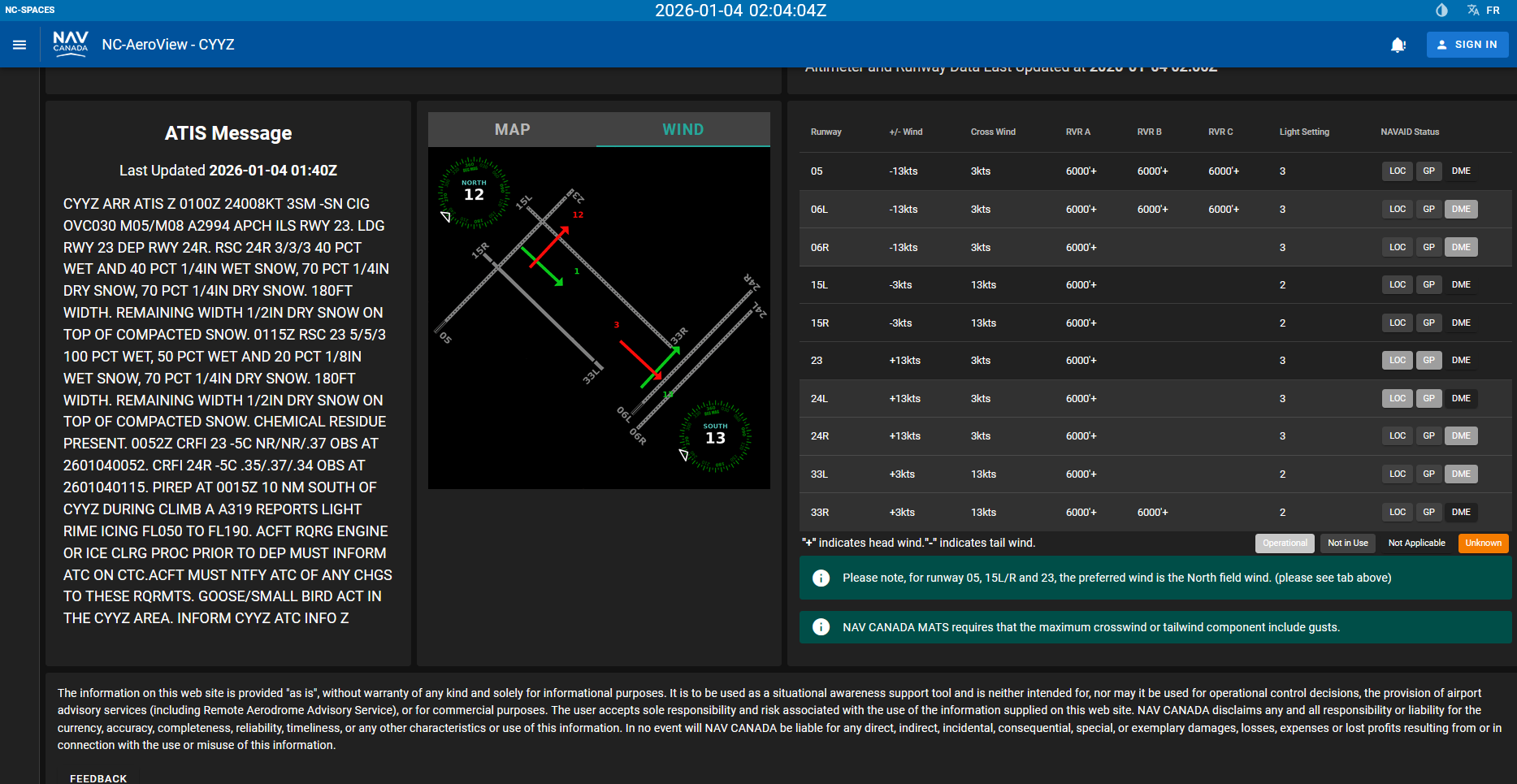This screenshot has height=784, width=1517.
Task: Click the LOC status for runway 24L
Action: pyautogui.click(x=1397, y=399)
